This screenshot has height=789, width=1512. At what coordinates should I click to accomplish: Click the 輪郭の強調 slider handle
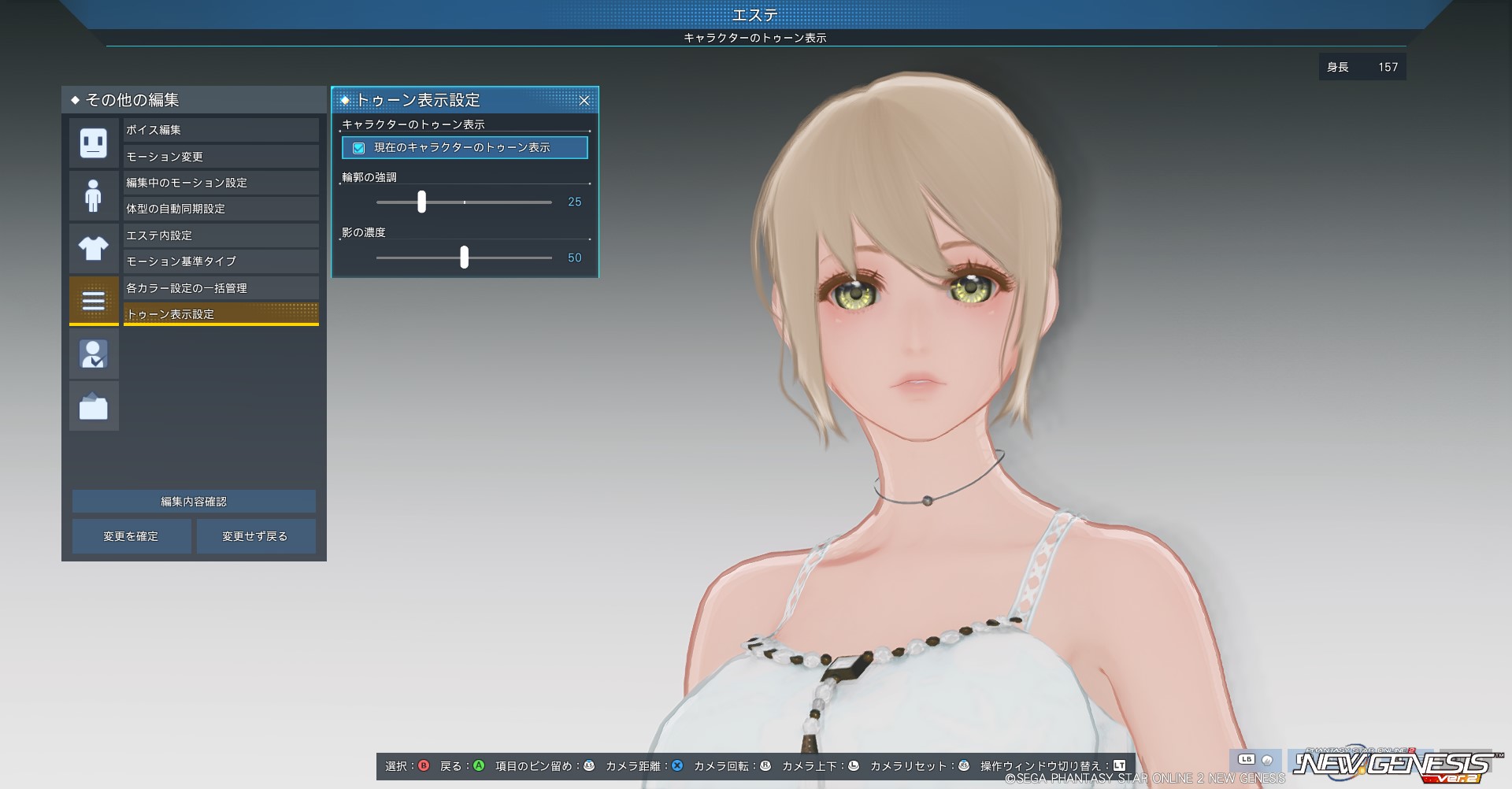coord(421,202)
